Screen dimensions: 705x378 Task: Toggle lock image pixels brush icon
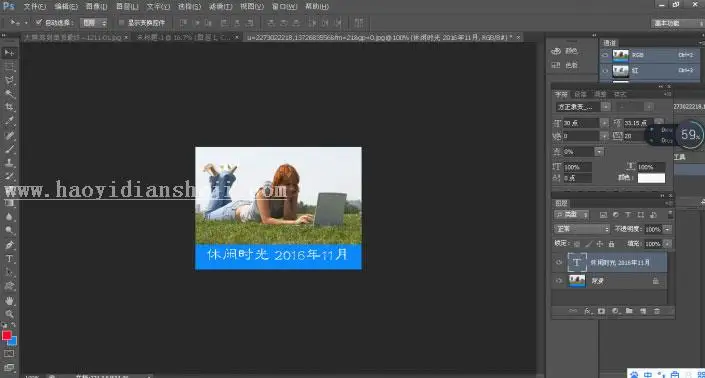click(588, 244)
